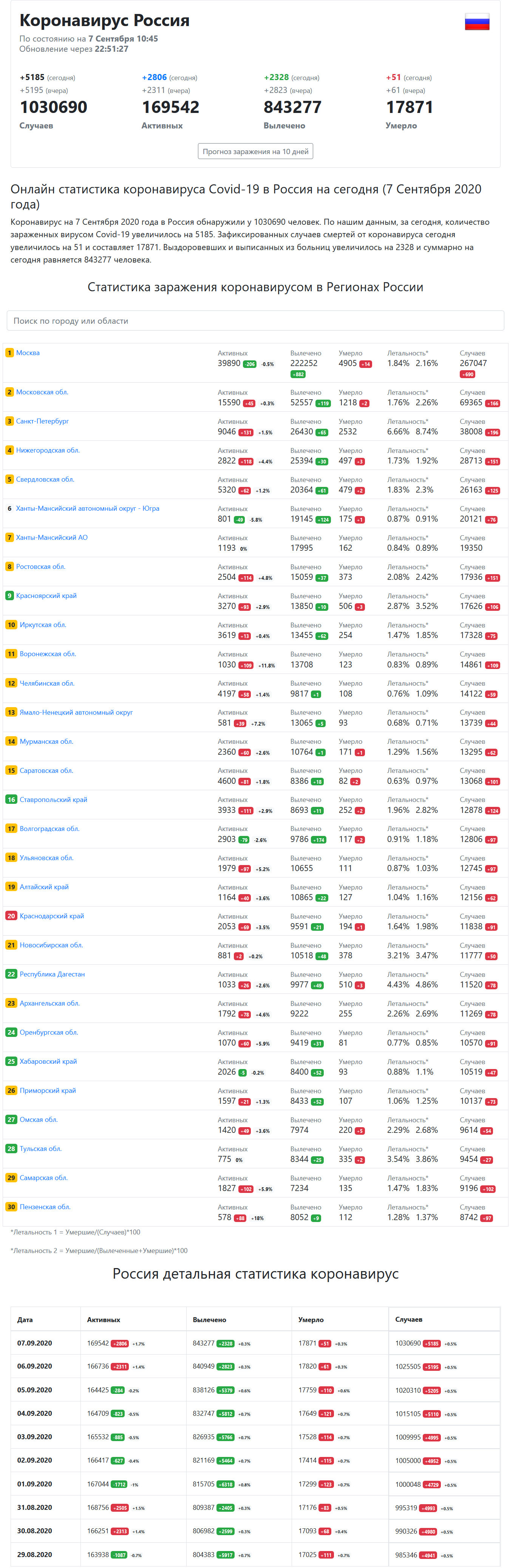Open Ханты-Мансийский автономный округ - Югра link
Image resolution: width=510 pixels, height=1568 pixels.
[88, 509]
